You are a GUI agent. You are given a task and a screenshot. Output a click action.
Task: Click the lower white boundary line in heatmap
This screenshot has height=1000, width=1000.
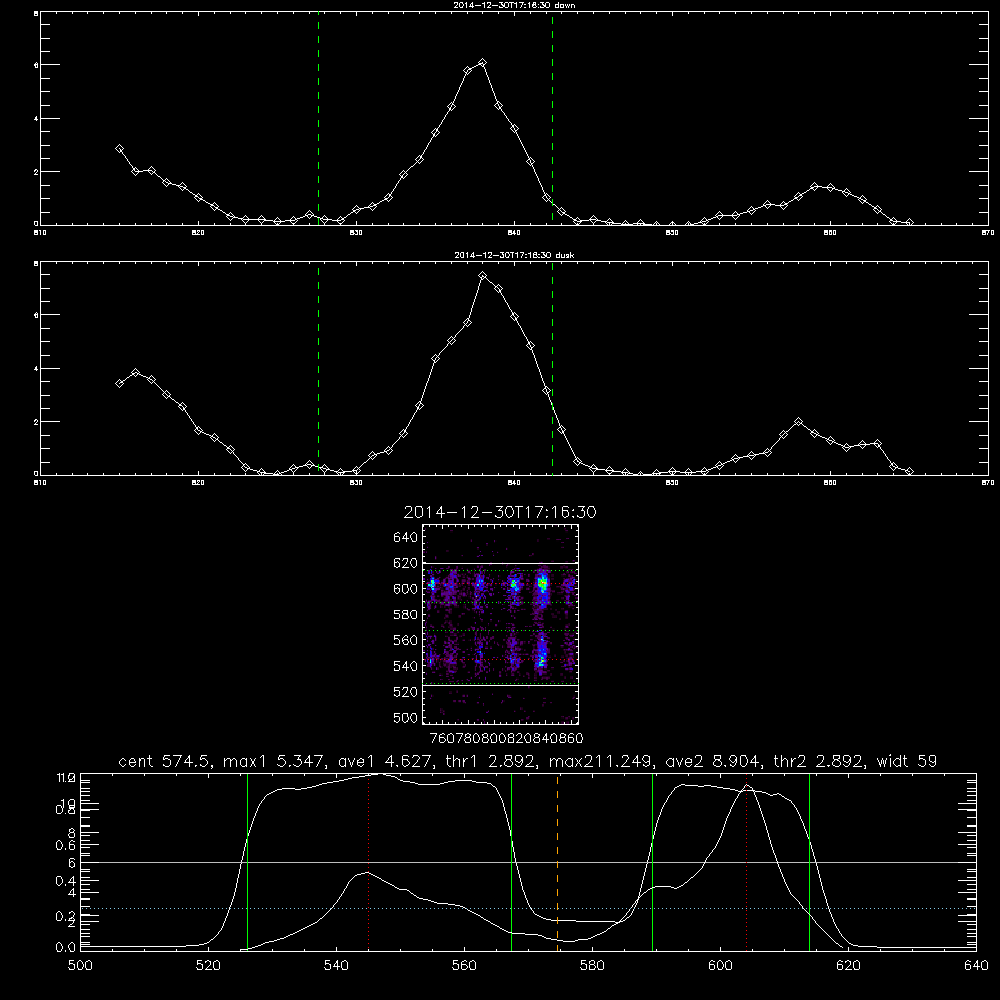[x=500, y=686]
